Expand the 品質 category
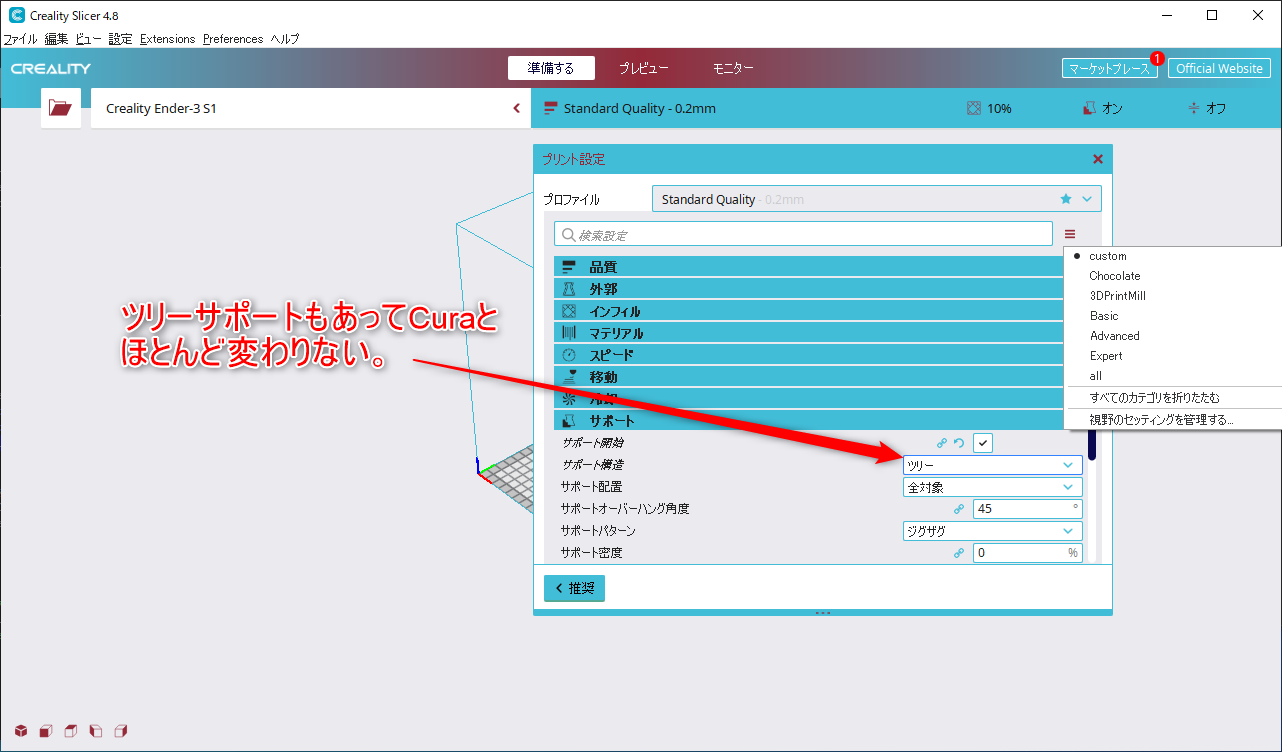The width and height of the screenshot is (1282, 752). click(808, 267)
